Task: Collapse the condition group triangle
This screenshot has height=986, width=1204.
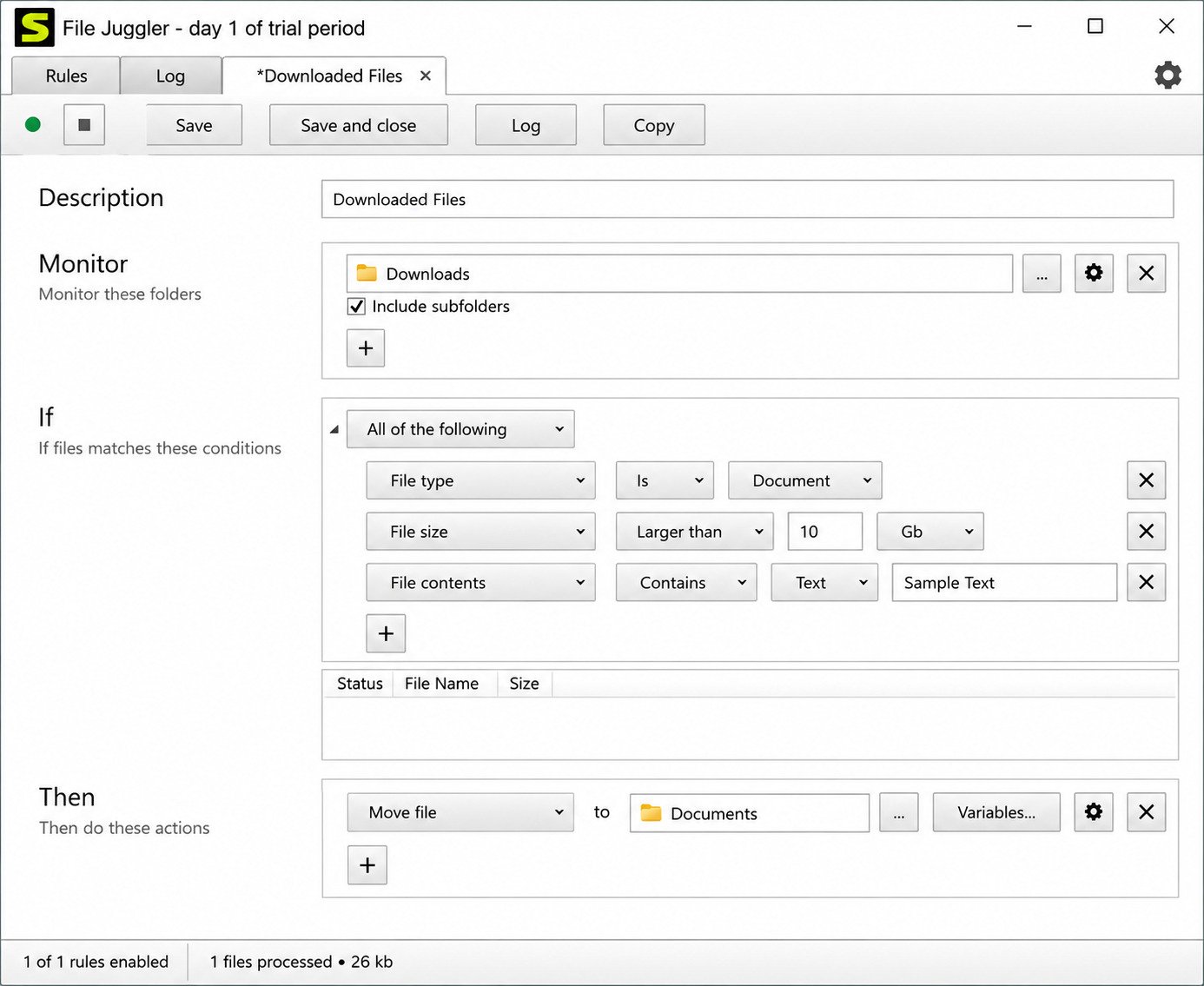Action: (x=334, y=429)
